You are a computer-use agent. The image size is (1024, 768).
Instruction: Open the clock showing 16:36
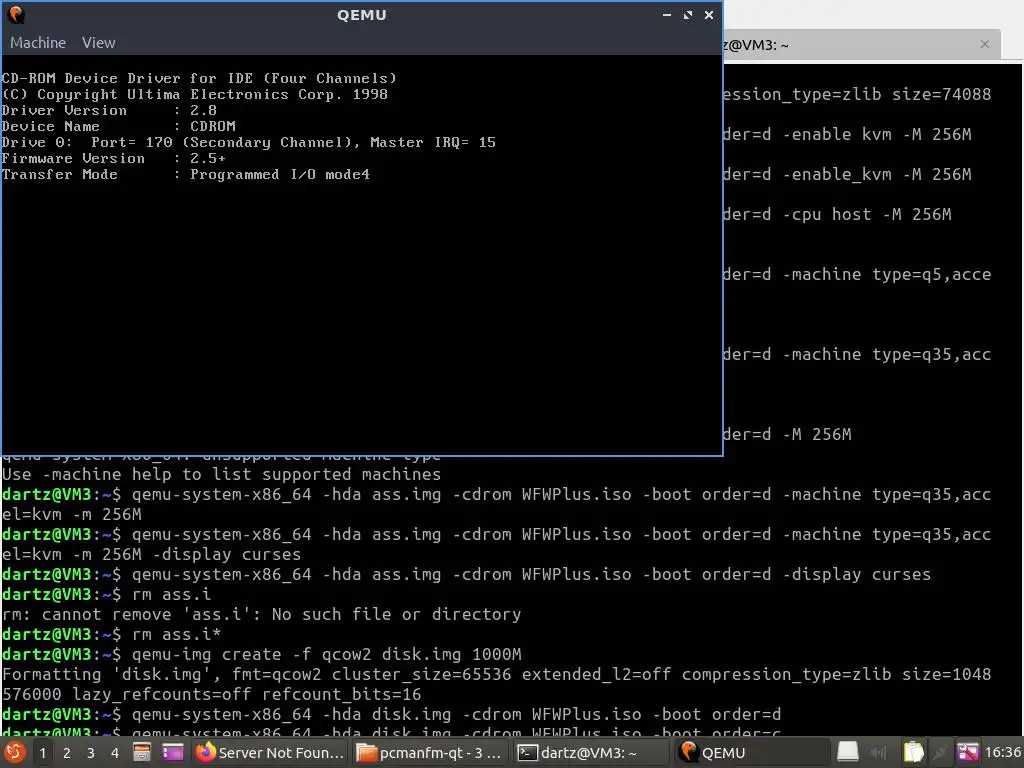(1002, 752)
